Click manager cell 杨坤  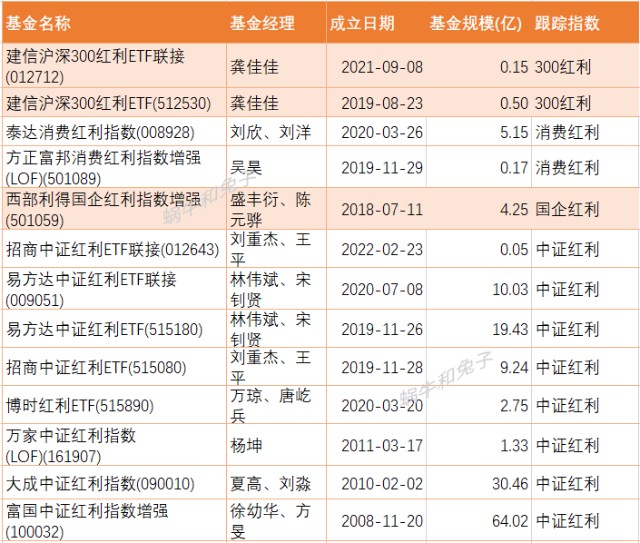[276, 445]
